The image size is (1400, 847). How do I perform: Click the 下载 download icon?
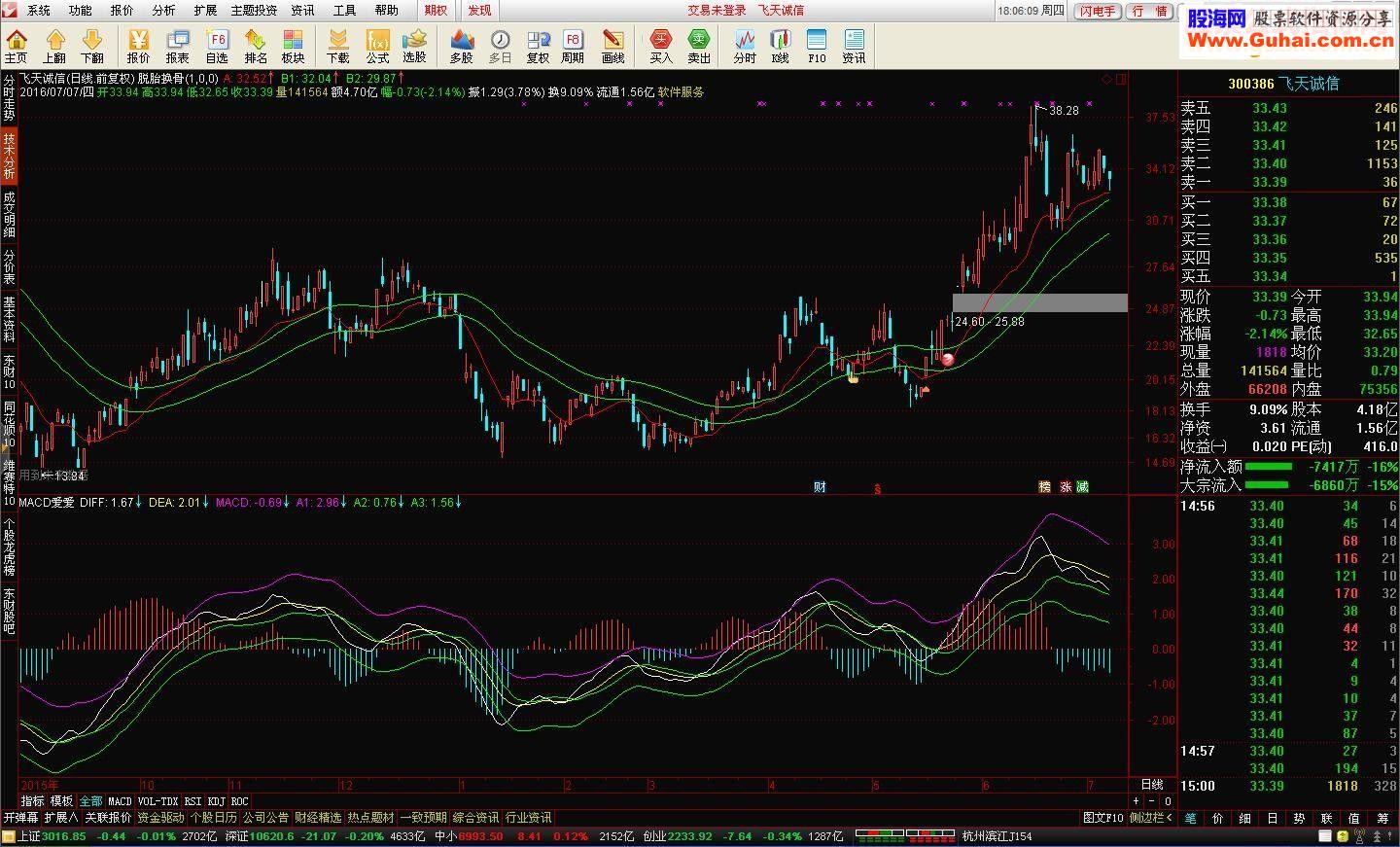pyautogui.click(x=338, y=46)
